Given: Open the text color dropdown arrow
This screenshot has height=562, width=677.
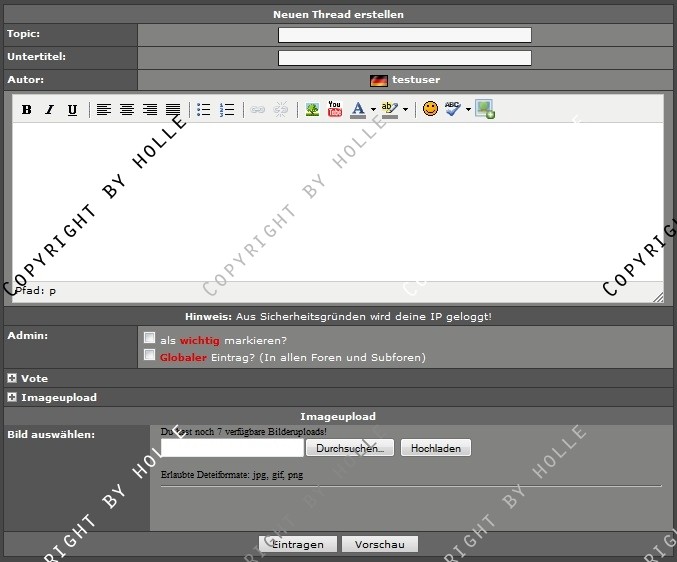Looking at the screenshot, I should (x=373, y=110).
